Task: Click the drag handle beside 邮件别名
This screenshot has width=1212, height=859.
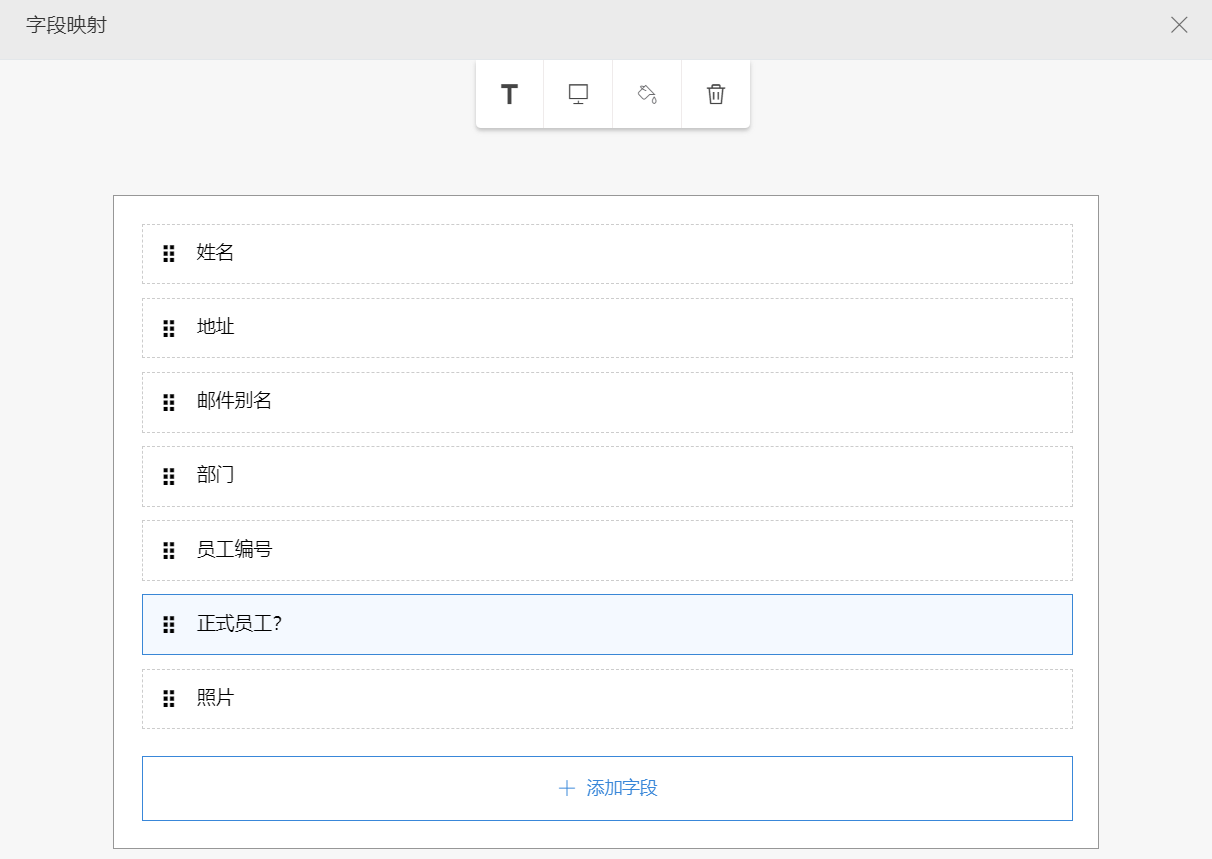Action: (169, 402)
